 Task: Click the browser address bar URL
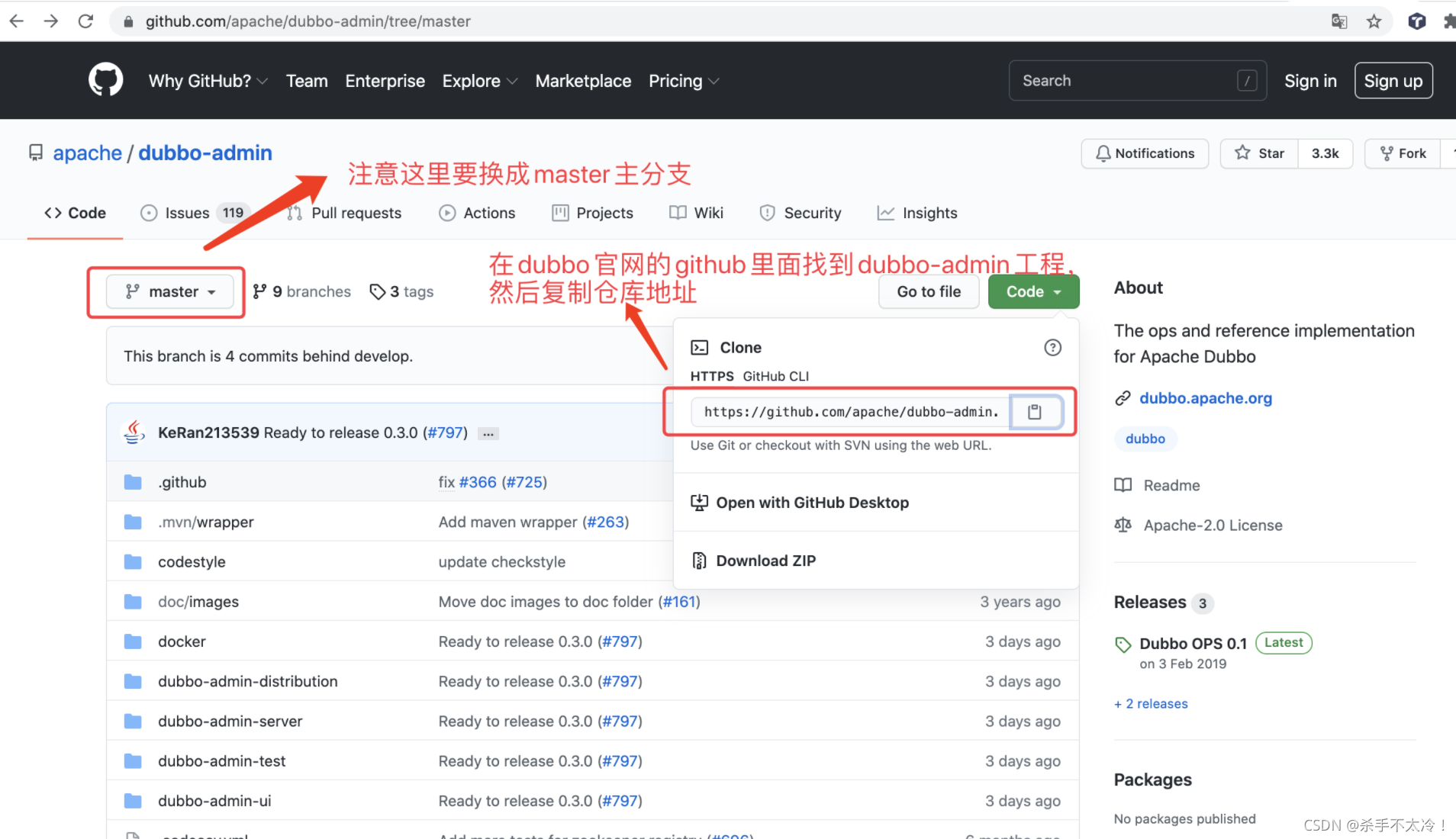pos(308,21)
